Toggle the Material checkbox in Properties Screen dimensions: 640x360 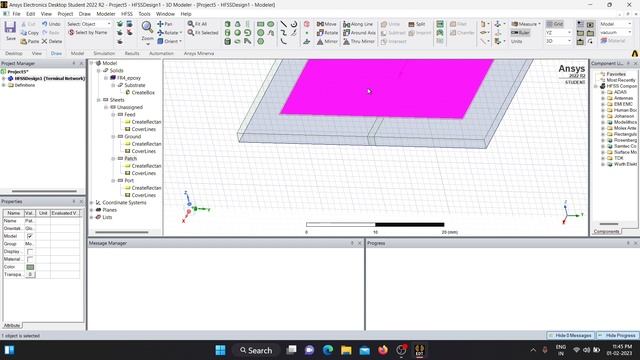[29, 260]
